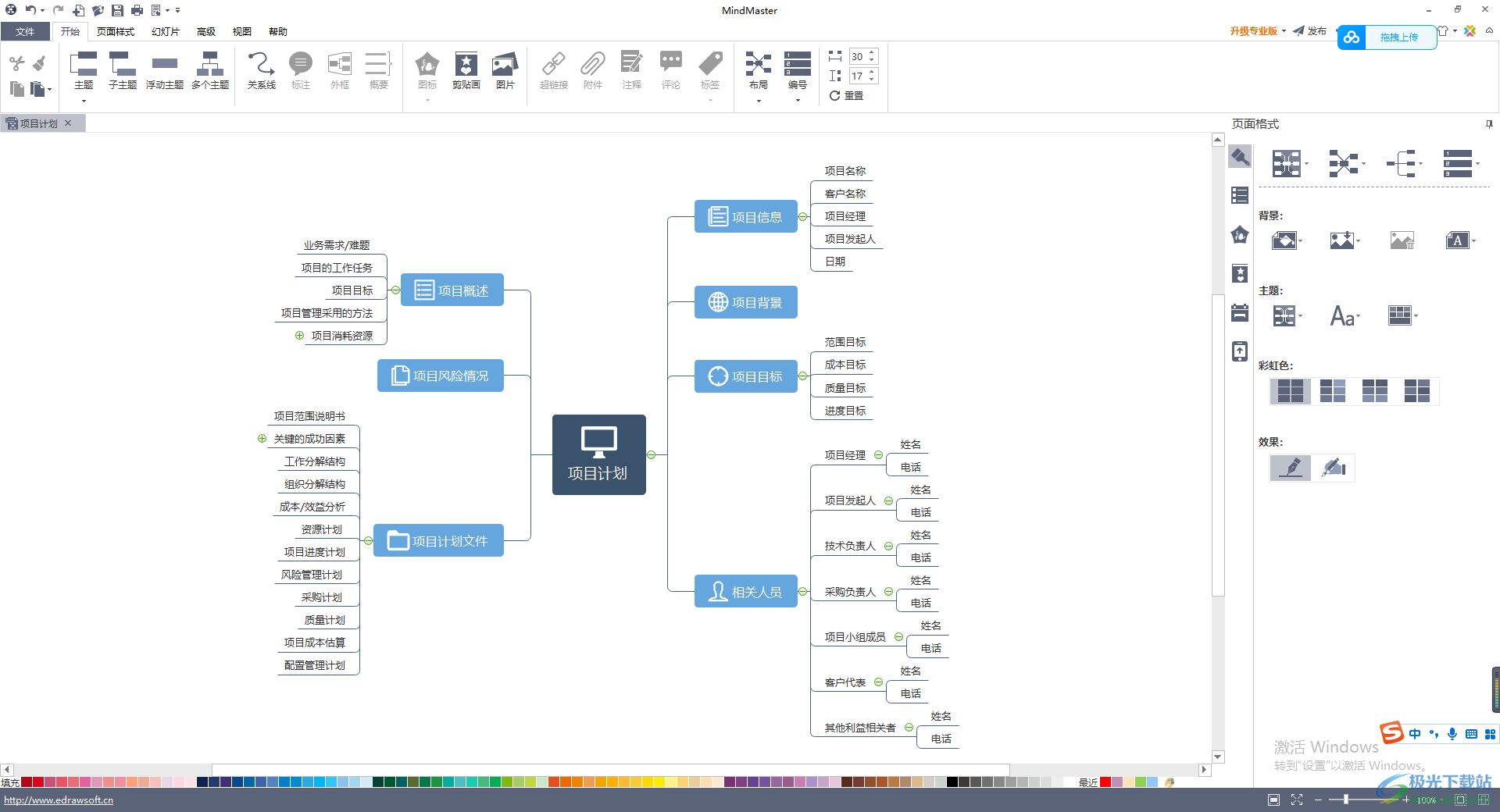
Task: Add a 浮动主题 floating topic
Action: [164, 70]
